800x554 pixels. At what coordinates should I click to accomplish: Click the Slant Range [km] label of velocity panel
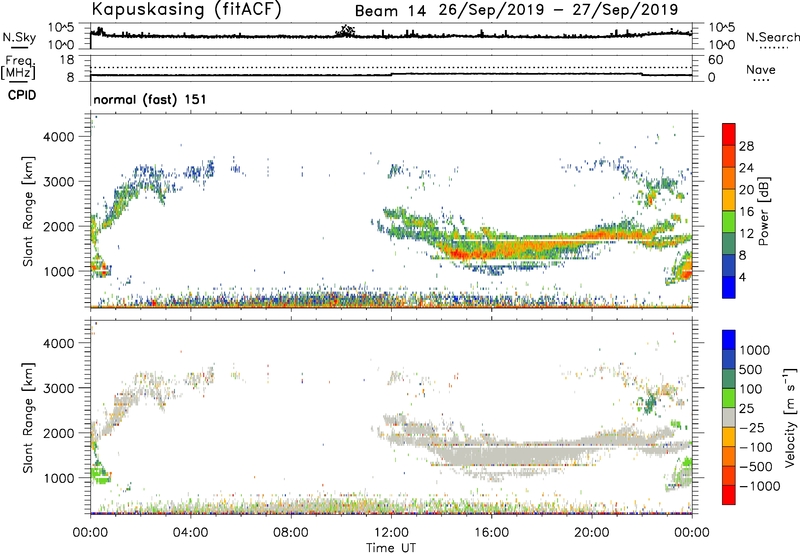pos(28,418)
